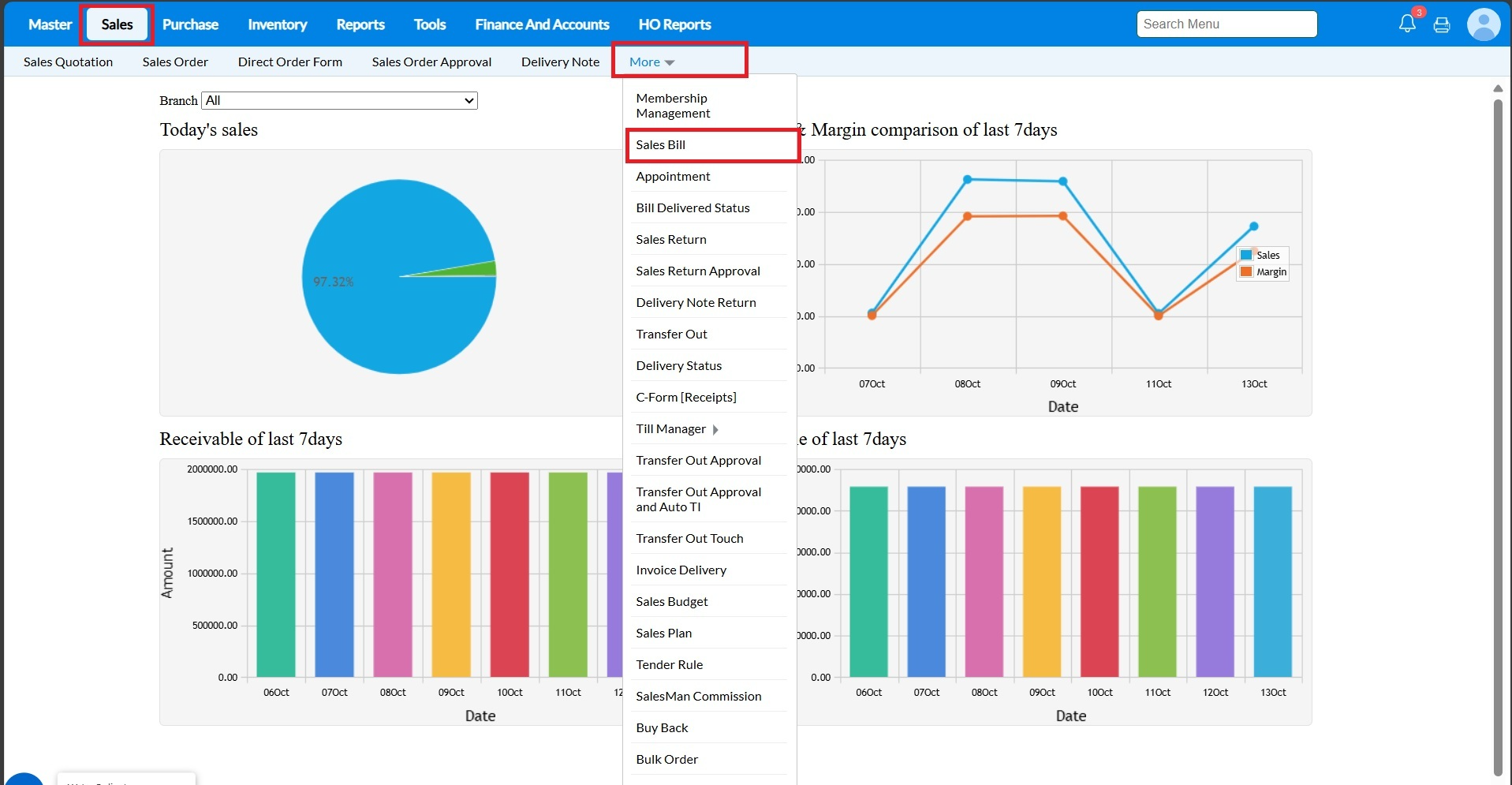Open the Purchase tab
This screenshot has height=785, width=1512.
190,24
